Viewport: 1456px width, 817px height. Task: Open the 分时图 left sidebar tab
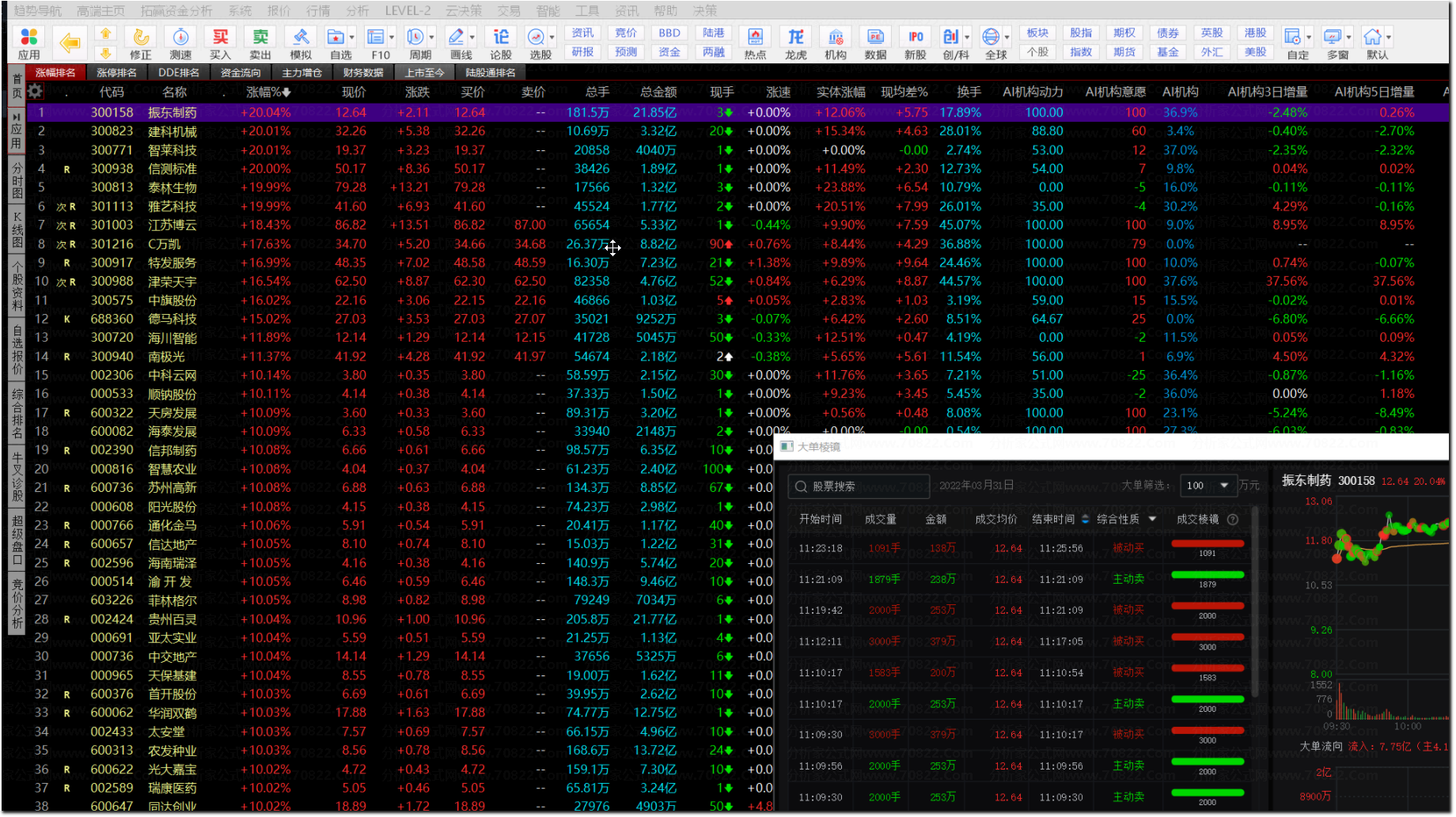17,181
